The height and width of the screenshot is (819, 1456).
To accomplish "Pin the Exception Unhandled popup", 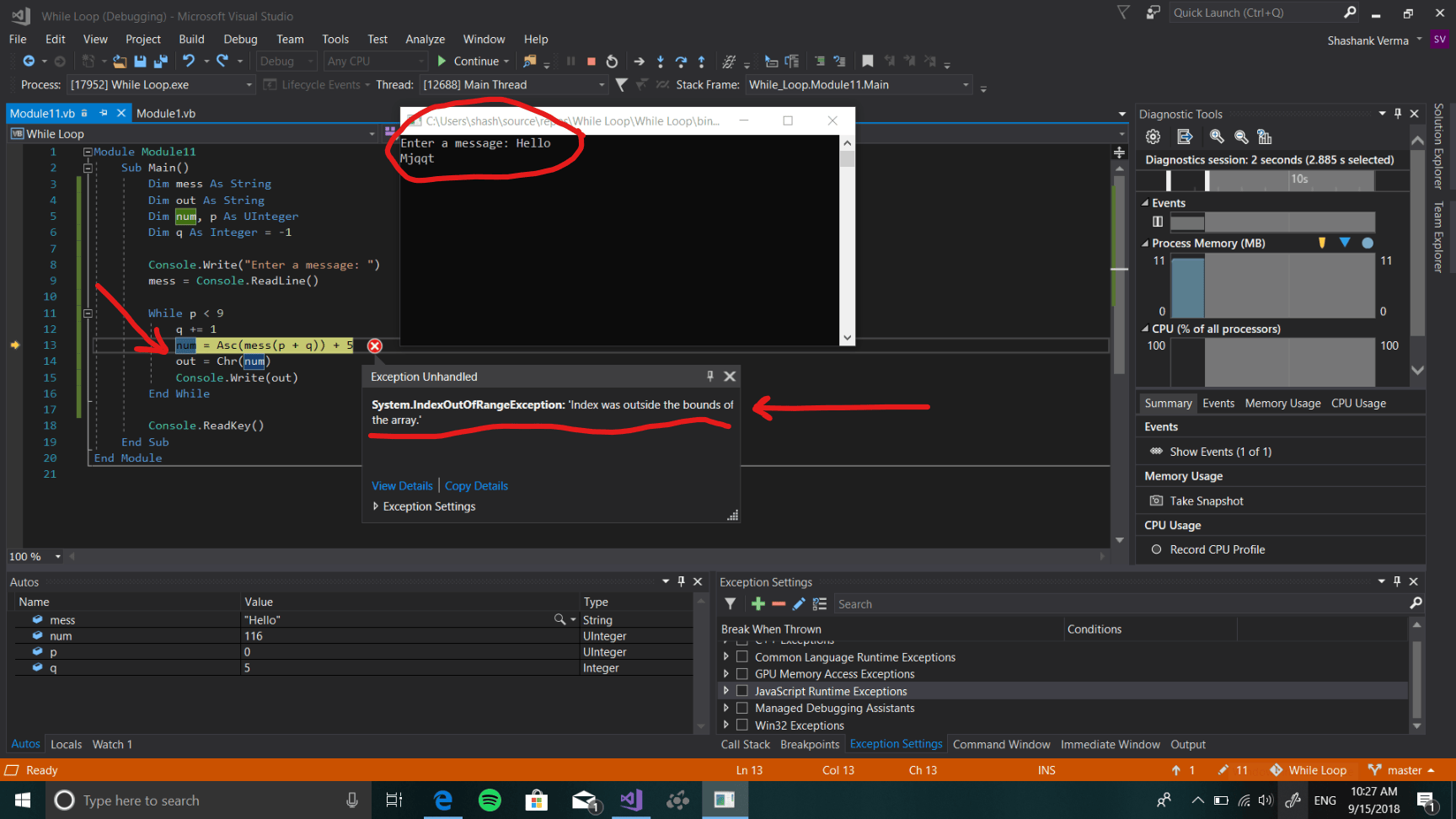I will [709, 377].
